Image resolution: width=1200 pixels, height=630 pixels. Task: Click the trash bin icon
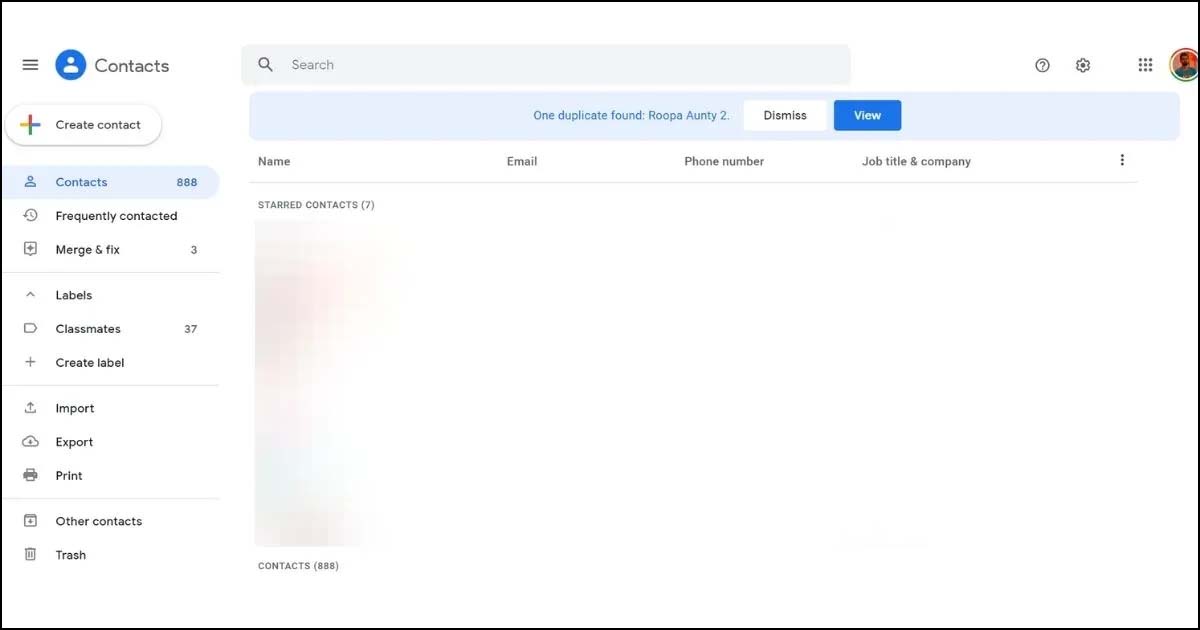[x=30, y=554]
